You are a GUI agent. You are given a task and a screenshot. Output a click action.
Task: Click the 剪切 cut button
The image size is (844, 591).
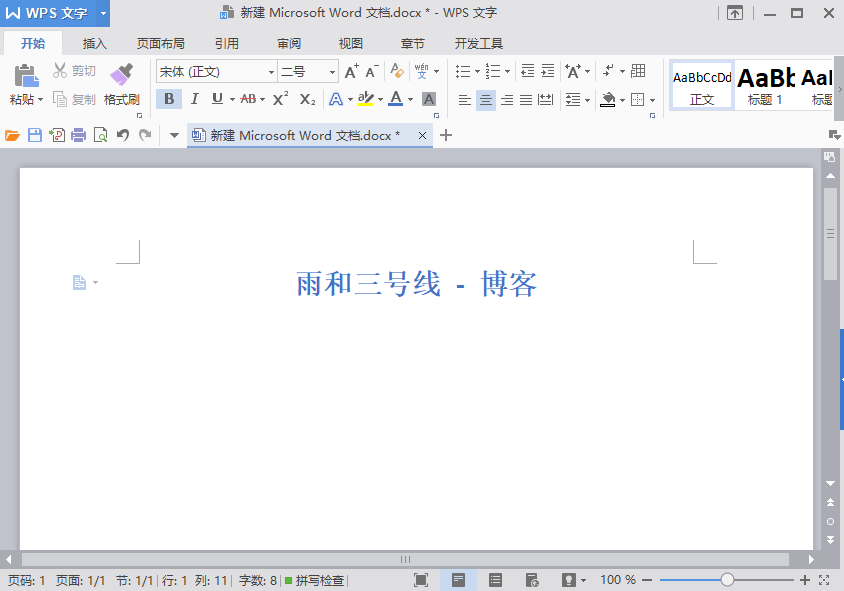(x=74, y=71)
